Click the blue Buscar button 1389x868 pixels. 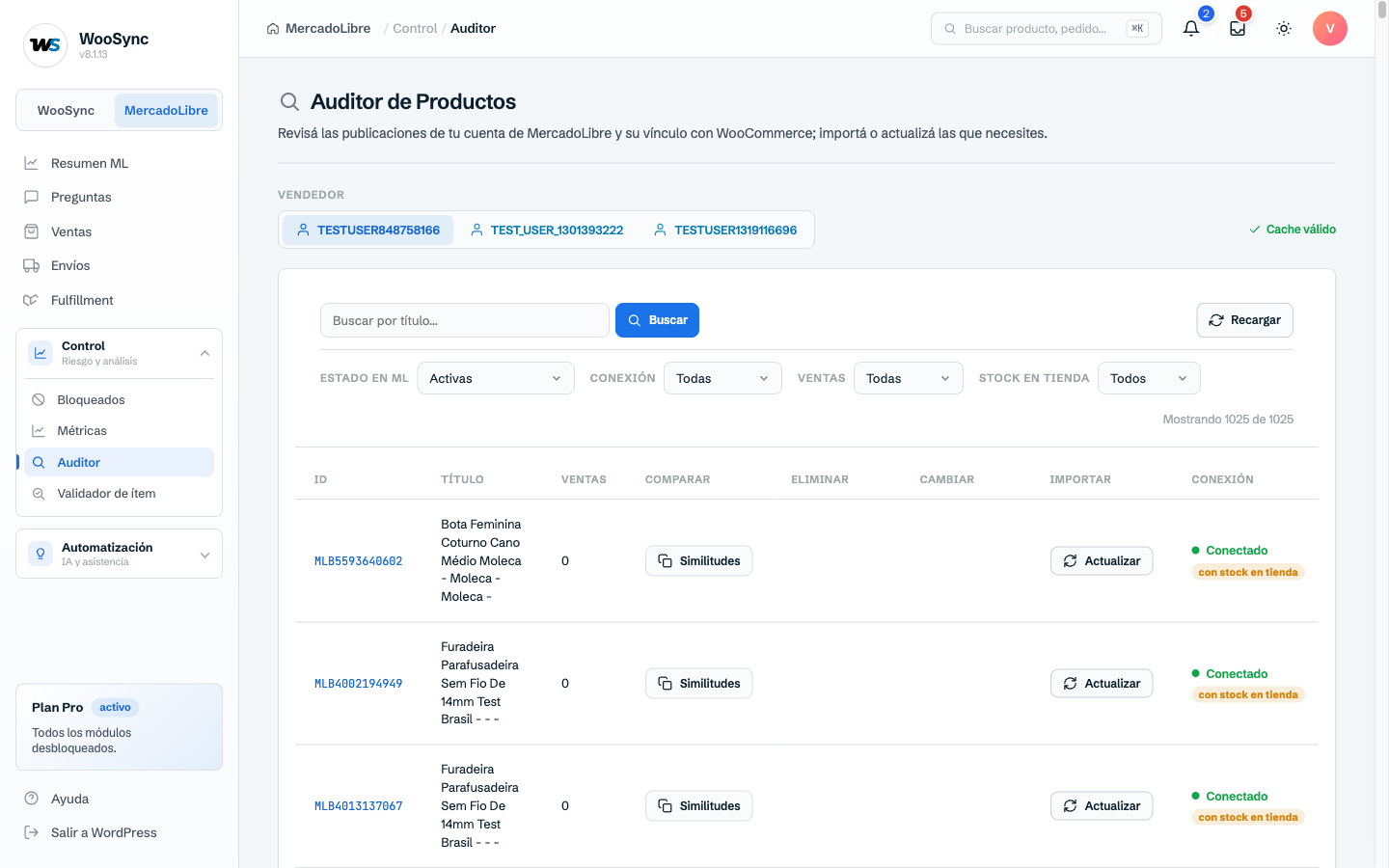click(x=657, y=320)
